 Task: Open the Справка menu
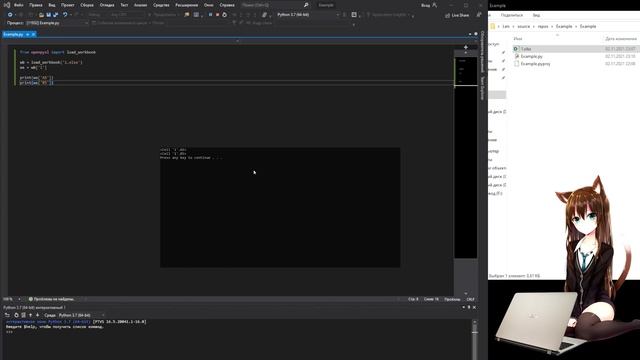click(x=227, y=5)
